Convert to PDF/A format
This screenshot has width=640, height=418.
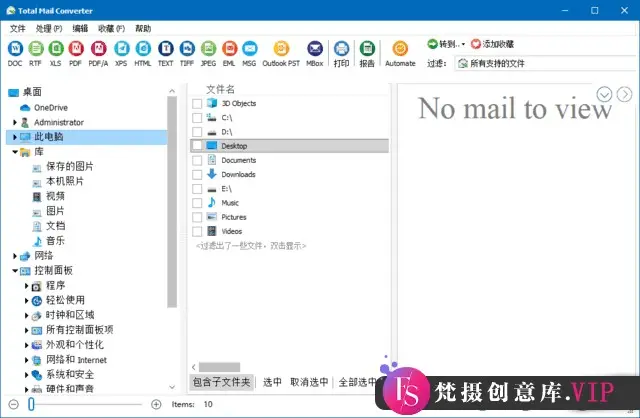click(x=98, y=53)
